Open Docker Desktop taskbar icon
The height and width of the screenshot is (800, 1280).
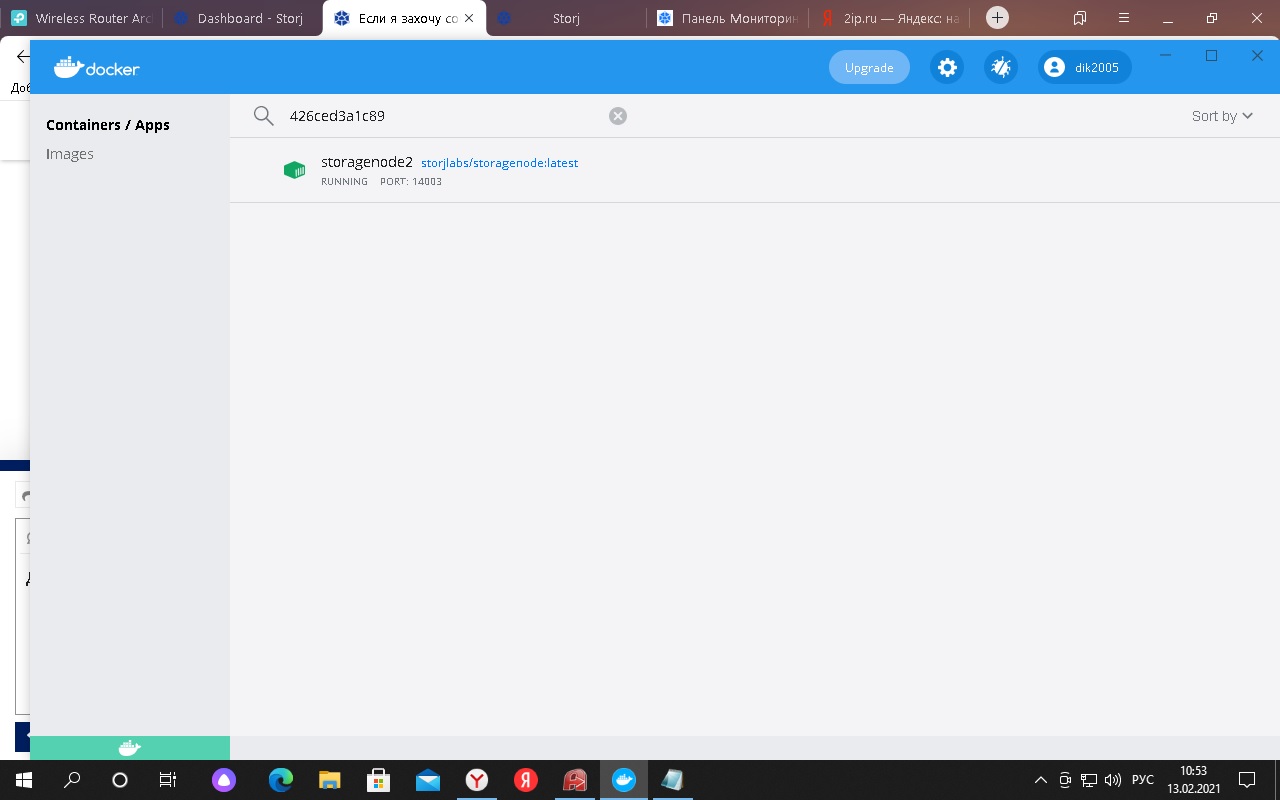point(624,780)
